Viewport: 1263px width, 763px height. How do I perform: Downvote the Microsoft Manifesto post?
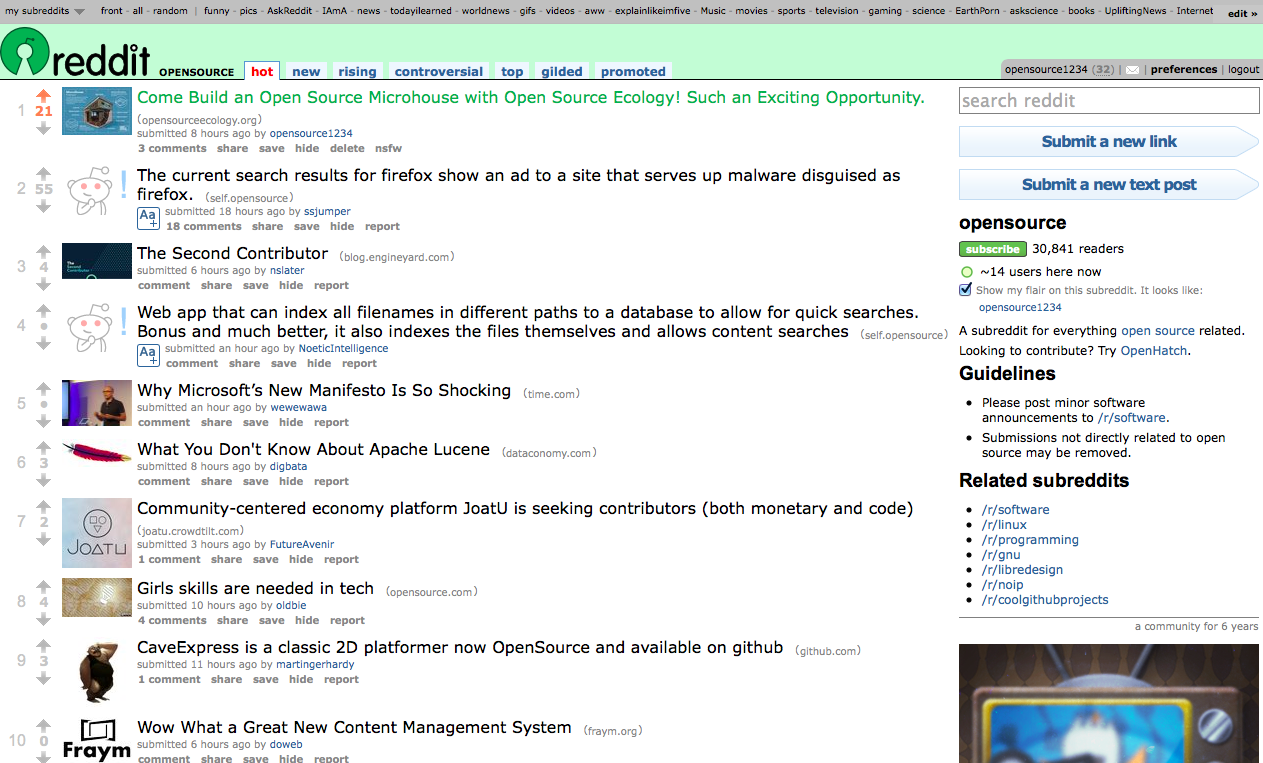(x=43, y=421)
